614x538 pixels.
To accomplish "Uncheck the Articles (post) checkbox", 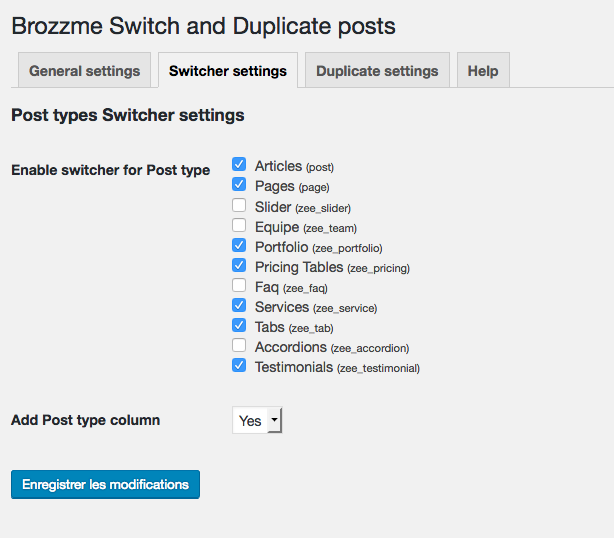I will coord(239,165).
